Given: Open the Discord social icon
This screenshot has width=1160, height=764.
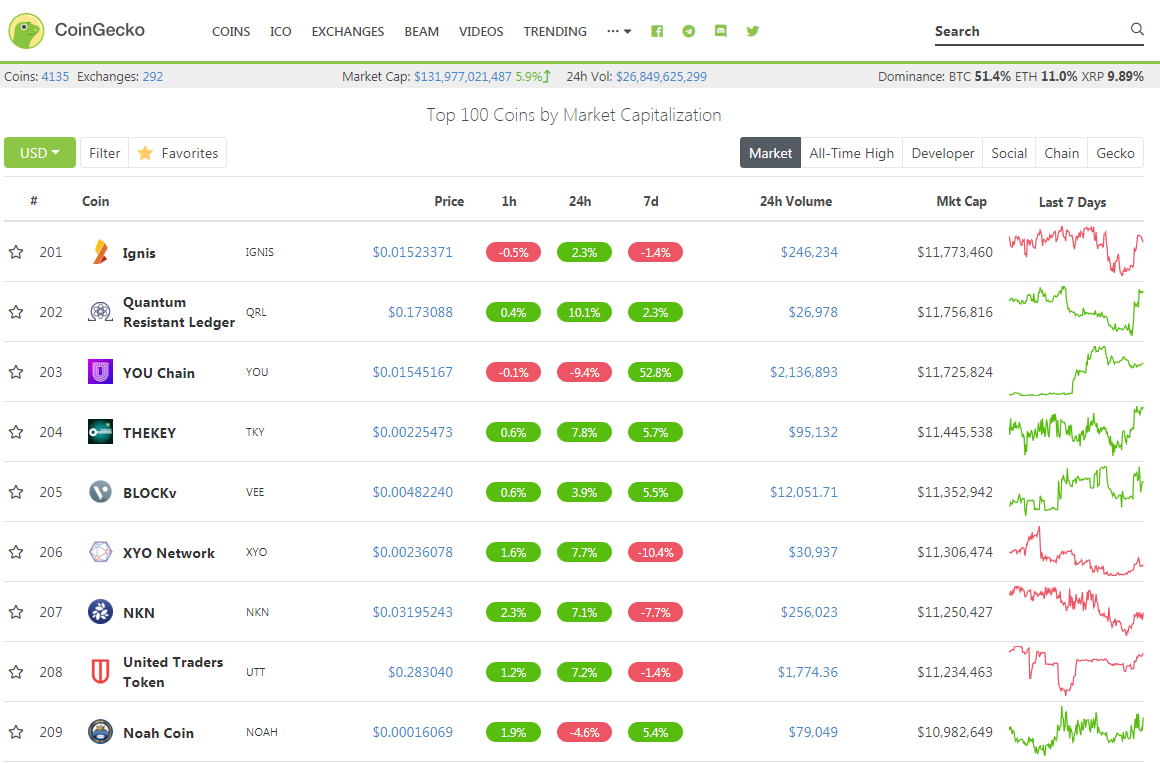Looking at the screenshot, I should pyautogui.click(x=721, y=31).
